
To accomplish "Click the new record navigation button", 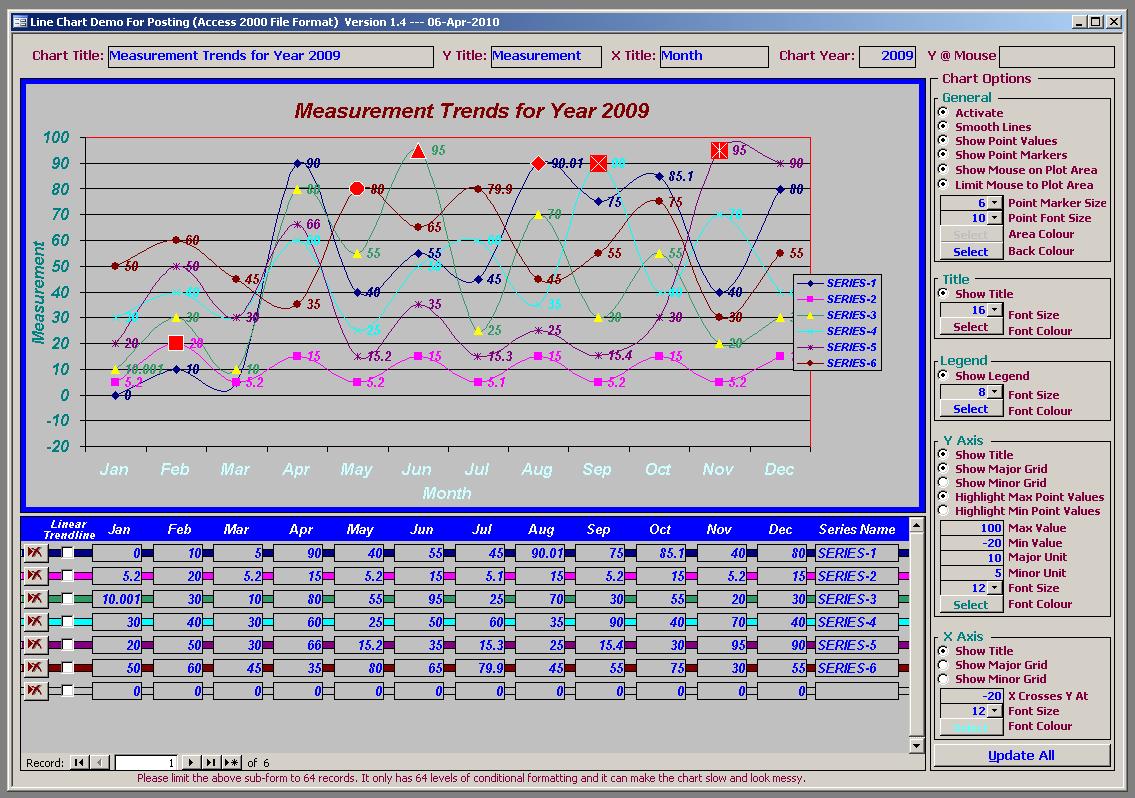I will (232, 763).
